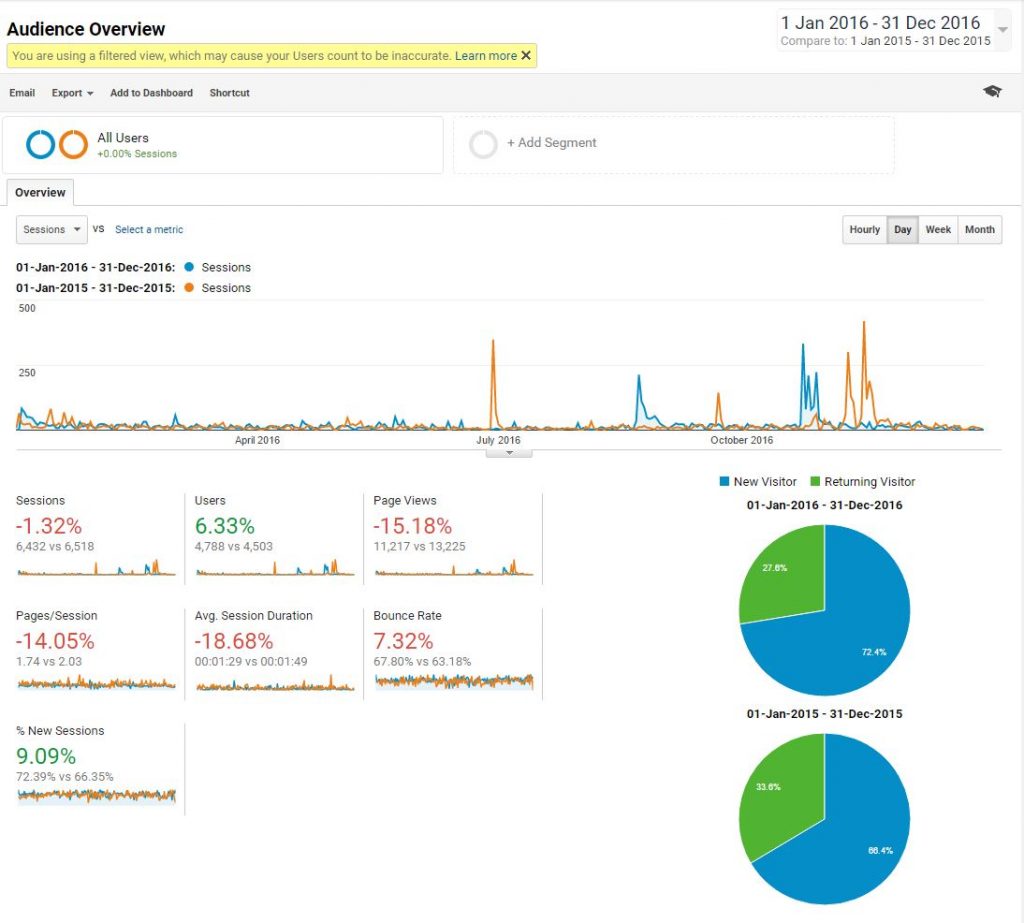Open the education graduation cap icon
The image size is (1024, 923).
[x=992, y=91]
